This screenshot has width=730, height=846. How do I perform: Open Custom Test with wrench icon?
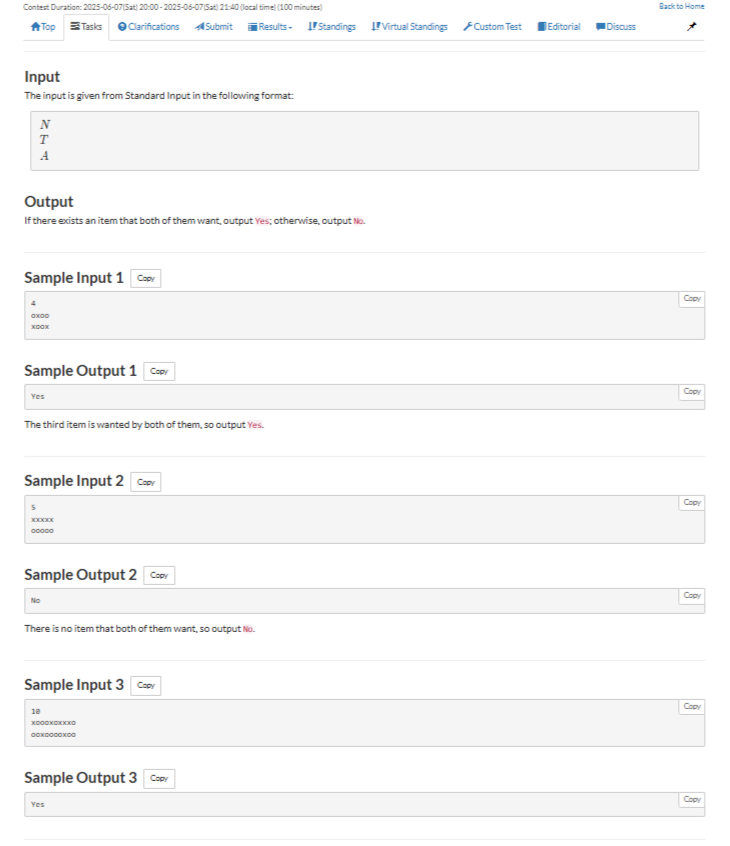[x=492, y=27]
